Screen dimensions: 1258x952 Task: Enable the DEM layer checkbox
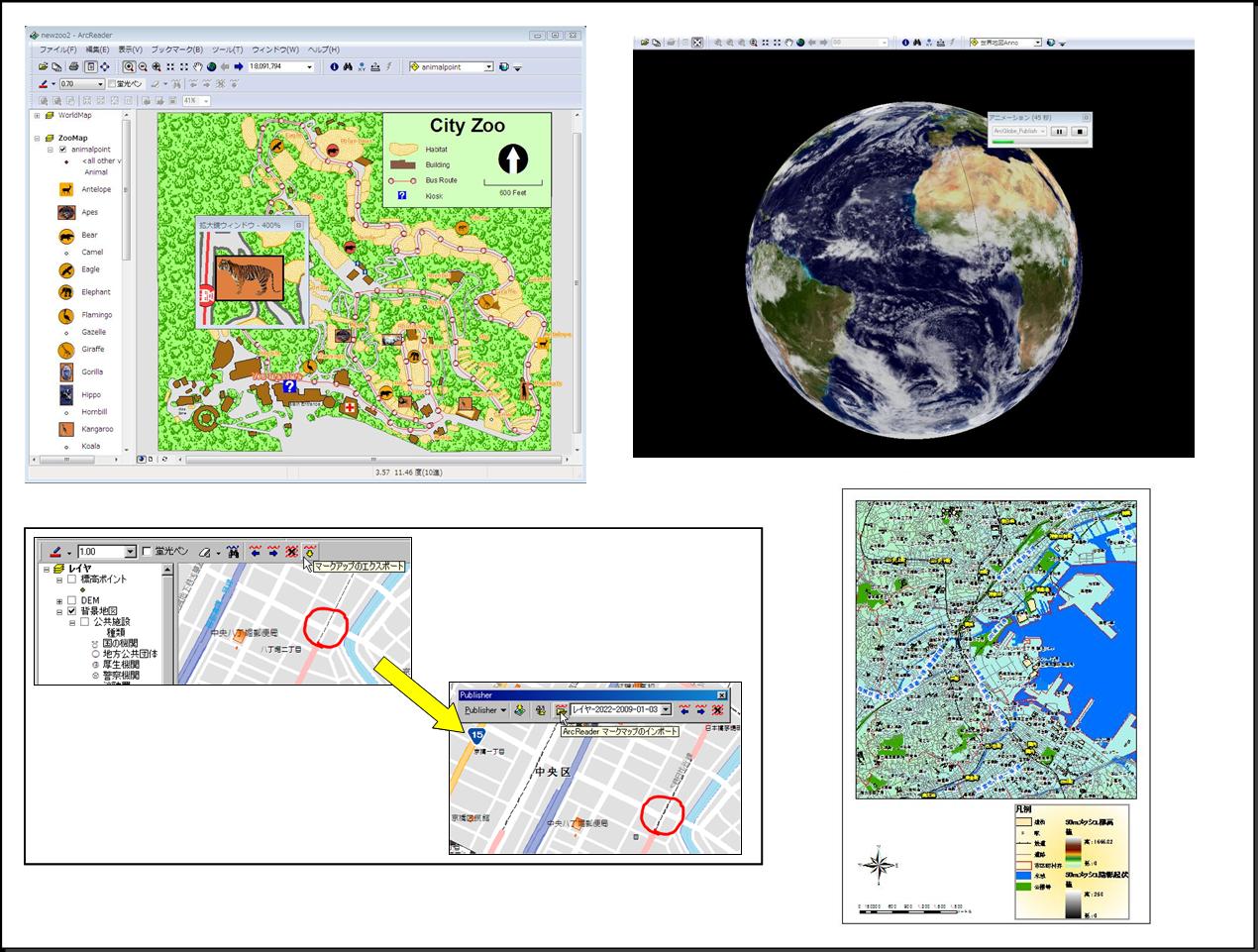(x=71, y=600)
